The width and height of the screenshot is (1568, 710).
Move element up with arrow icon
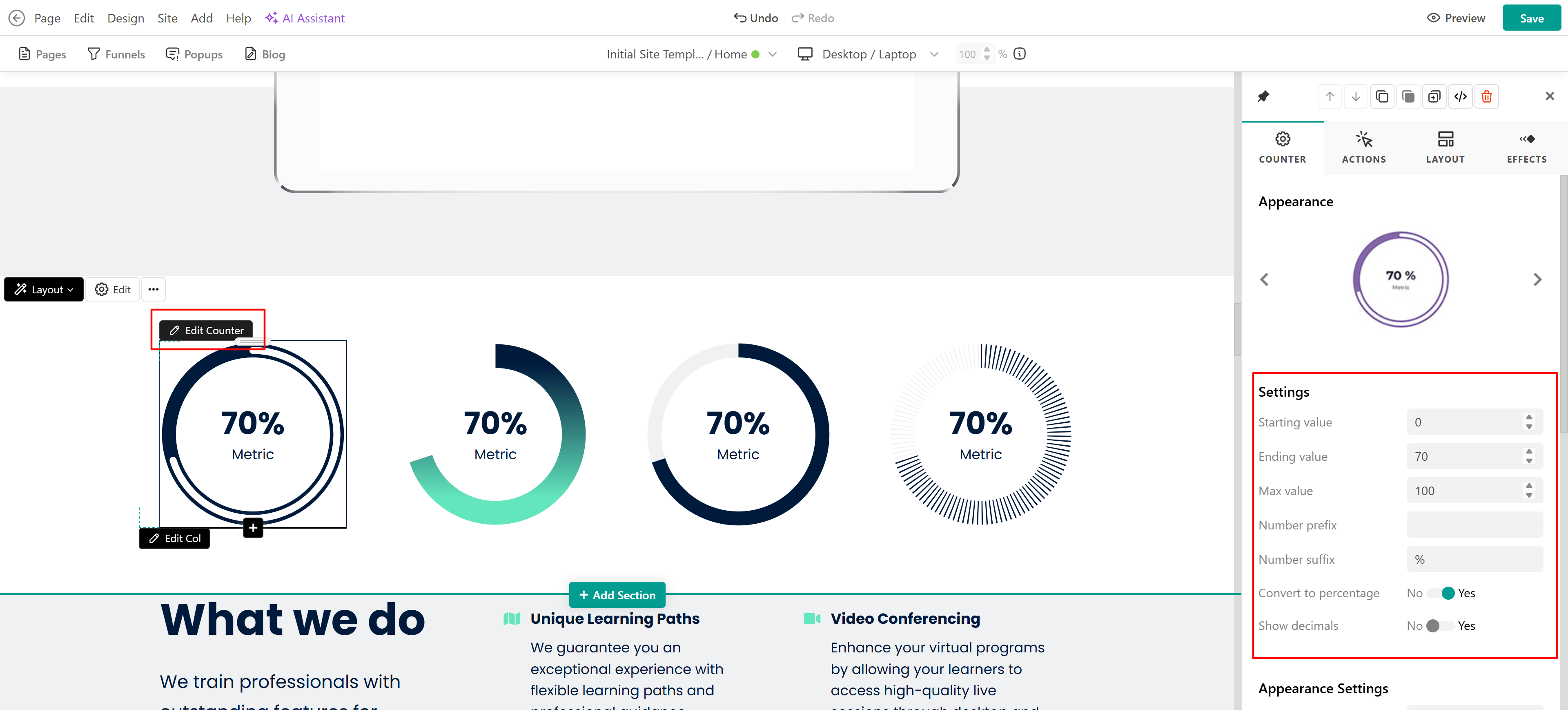(x=1330, y=96)
